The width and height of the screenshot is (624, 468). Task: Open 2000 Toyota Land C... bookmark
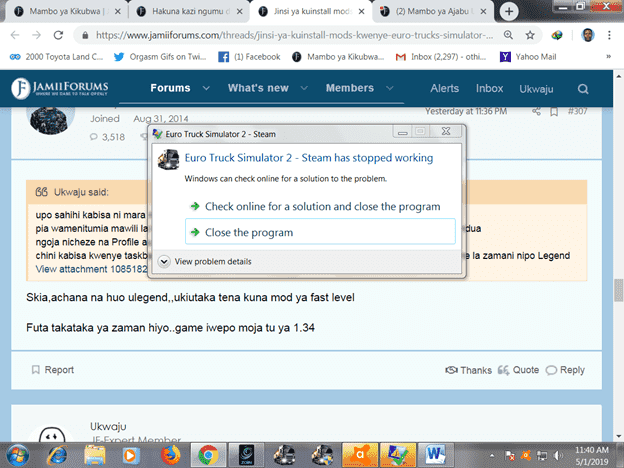point(56,57)
